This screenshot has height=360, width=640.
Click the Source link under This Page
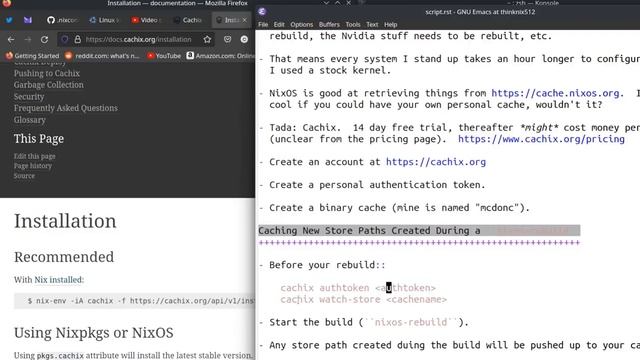point(24,176)
